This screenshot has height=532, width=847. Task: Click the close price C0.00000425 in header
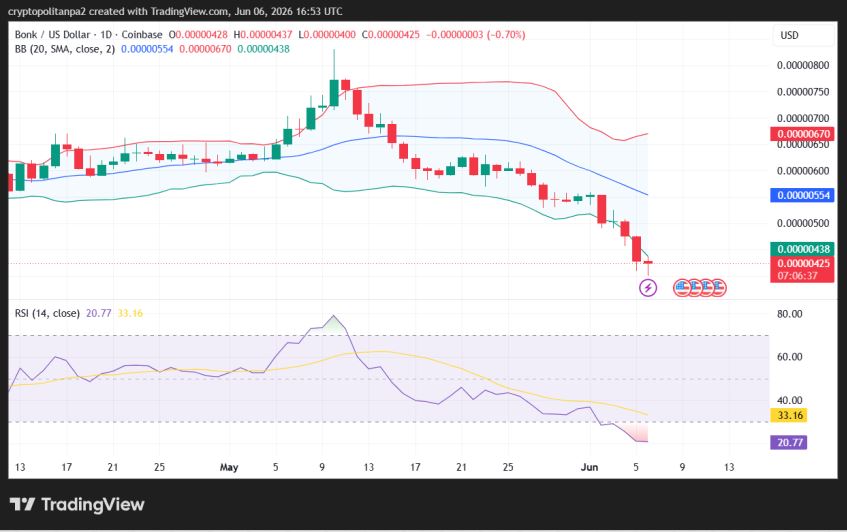391,35
